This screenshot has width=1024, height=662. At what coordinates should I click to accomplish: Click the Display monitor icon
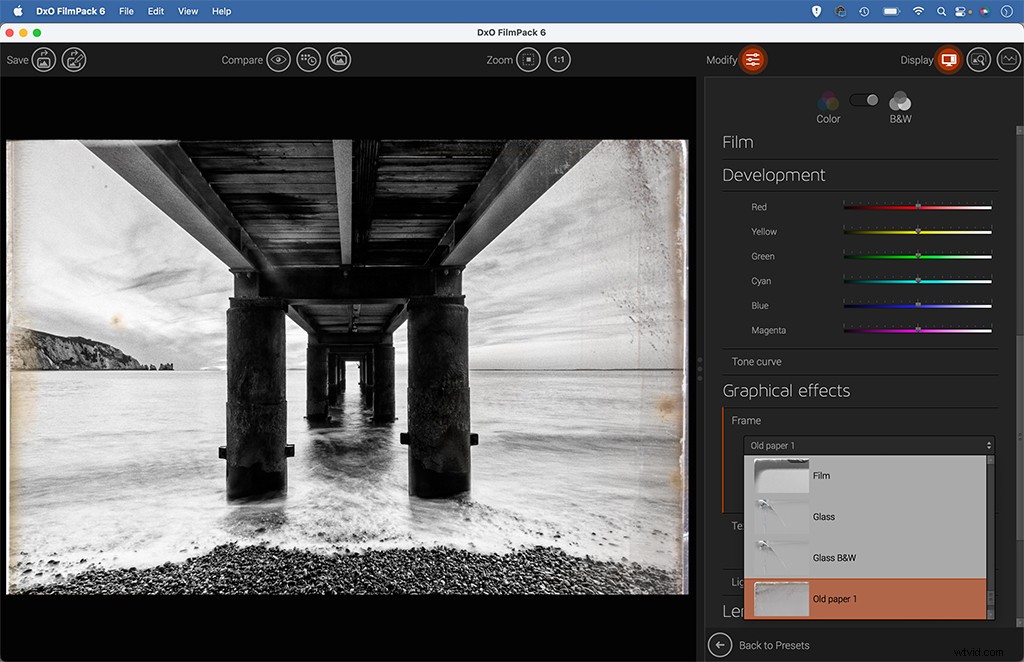pyautogui.click(x=947, y=59)
